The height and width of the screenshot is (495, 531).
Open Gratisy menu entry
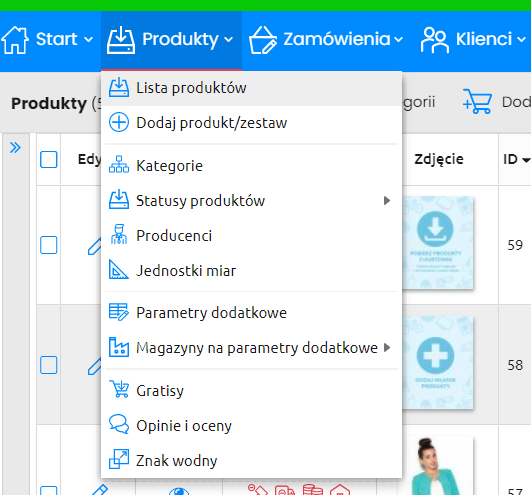tap(251, 390)
